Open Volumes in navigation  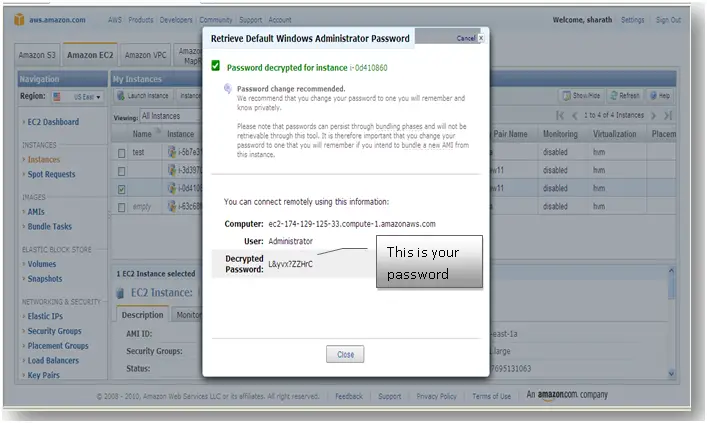coord(42,264)
